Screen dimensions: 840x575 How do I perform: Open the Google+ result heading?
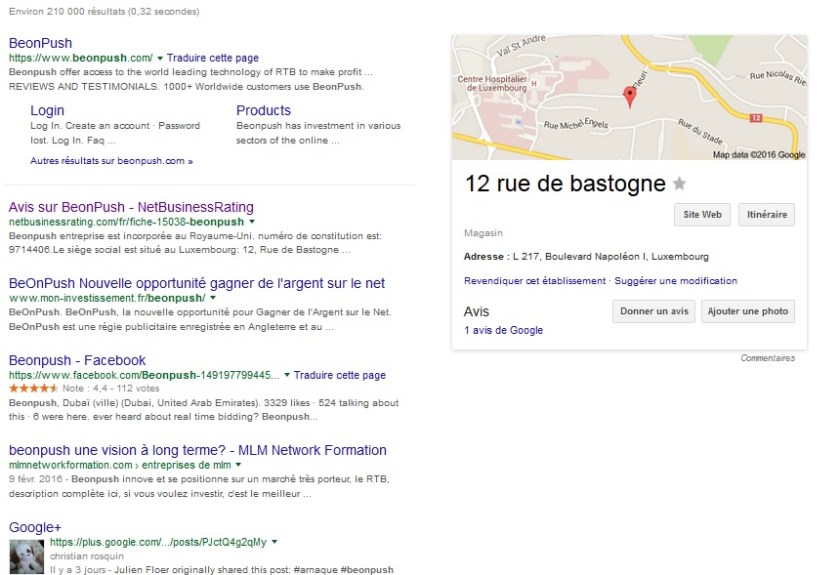(35, 527)
